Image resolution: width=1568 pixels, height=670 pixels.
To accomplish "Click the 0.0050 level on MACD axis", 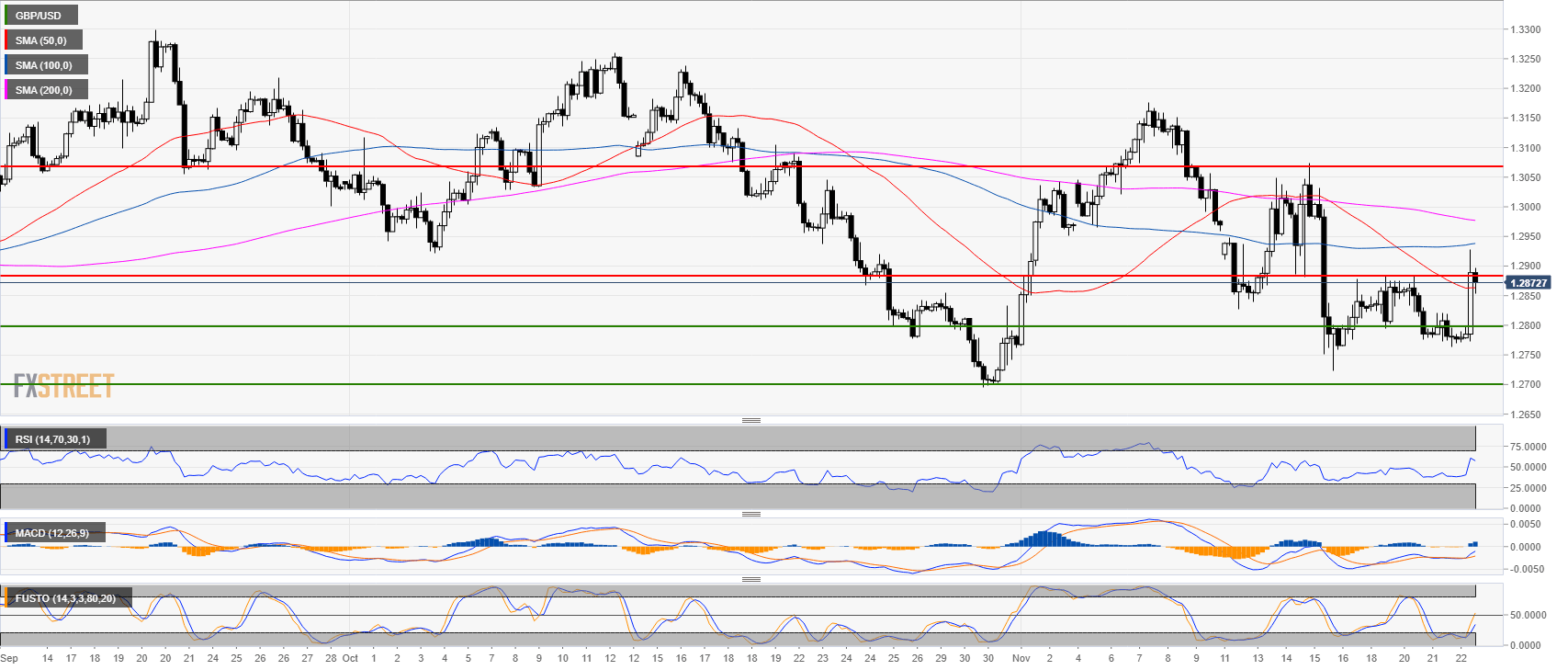I will click(x=1528, y=524).
